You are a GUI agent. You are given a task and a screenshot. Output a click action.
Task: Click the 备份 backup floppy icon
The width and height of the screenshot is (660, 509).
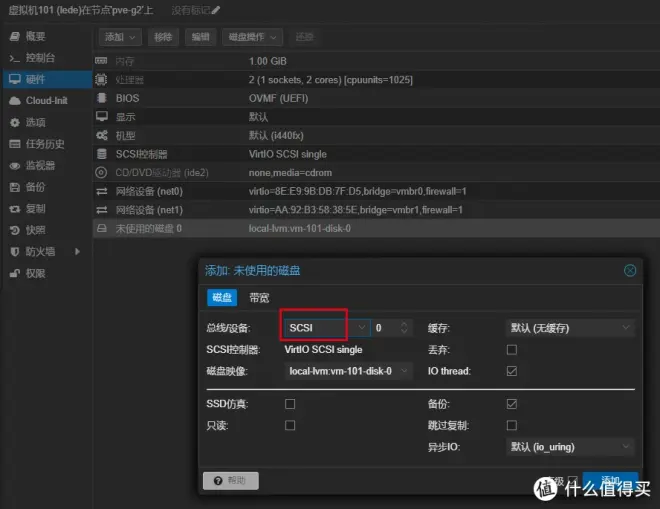(x=15, y=187)
